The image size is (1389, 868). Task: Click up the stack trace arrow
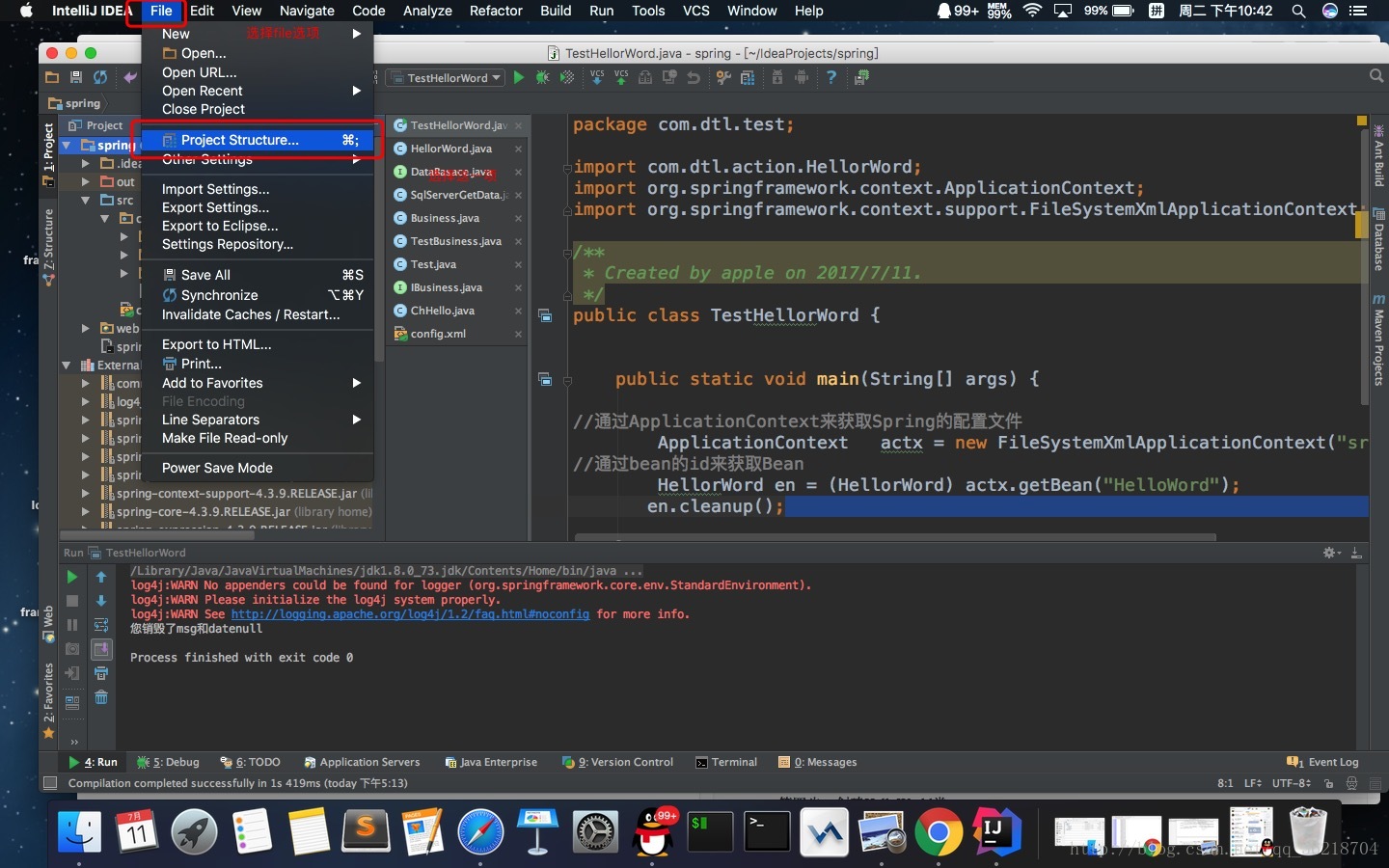click(101, 577)
